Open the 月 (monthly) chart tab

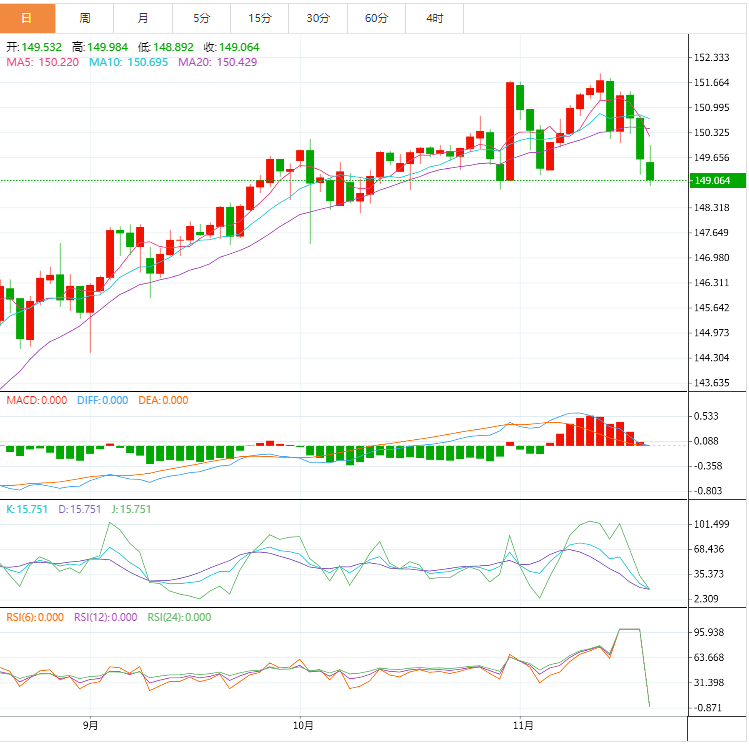[x=143, y=18]
